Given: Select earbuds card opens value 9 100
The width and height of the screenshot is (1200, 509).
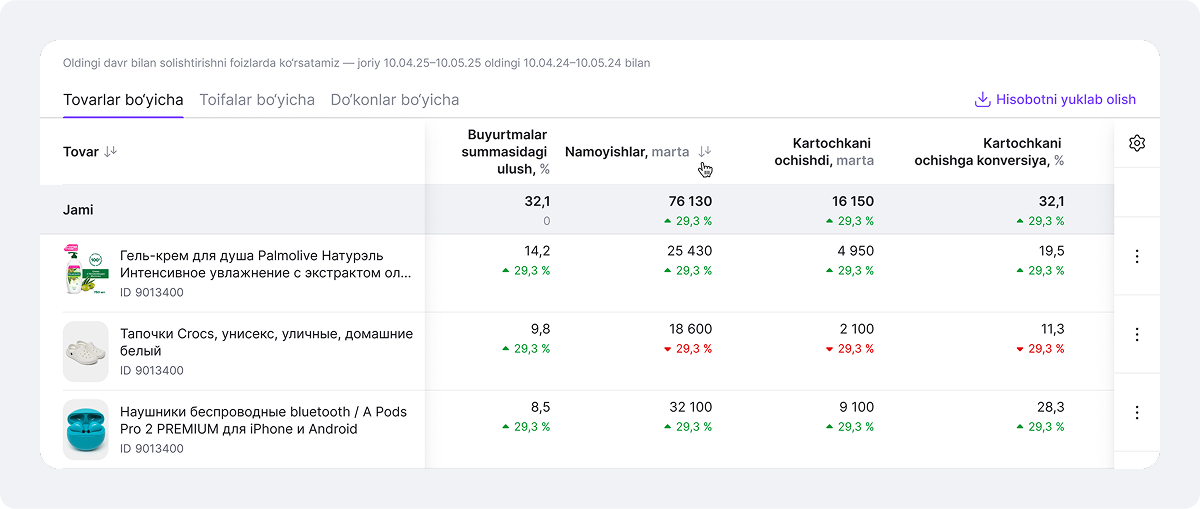Looking at the screenshot, I should click(x=856, y=407).
